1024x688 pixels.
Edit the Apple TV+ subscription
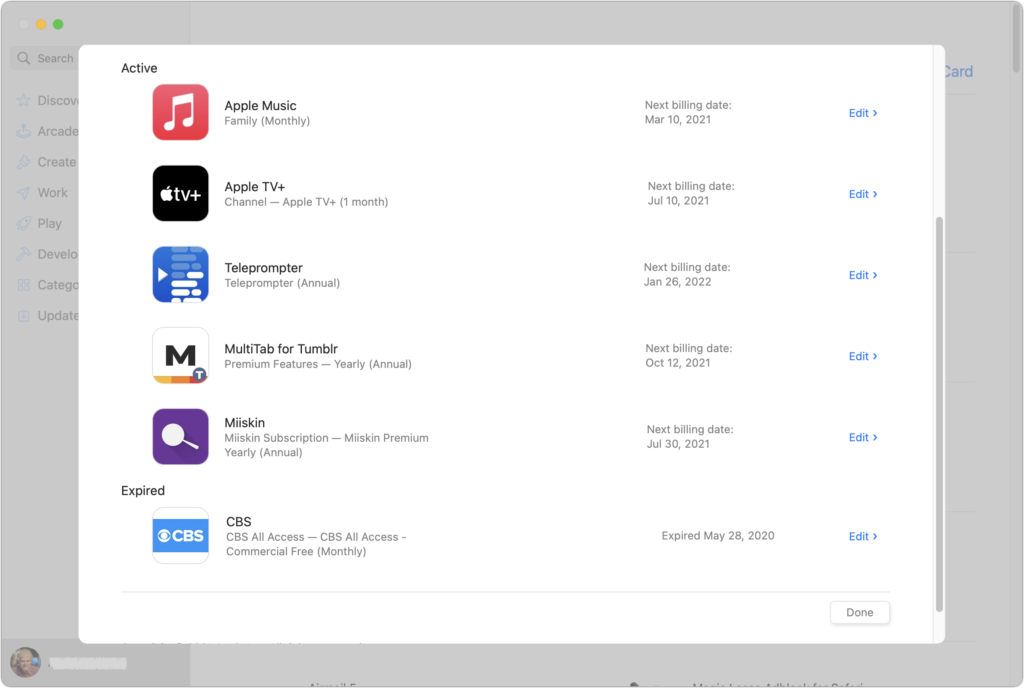pyautogui.click(x=861, y=193)
